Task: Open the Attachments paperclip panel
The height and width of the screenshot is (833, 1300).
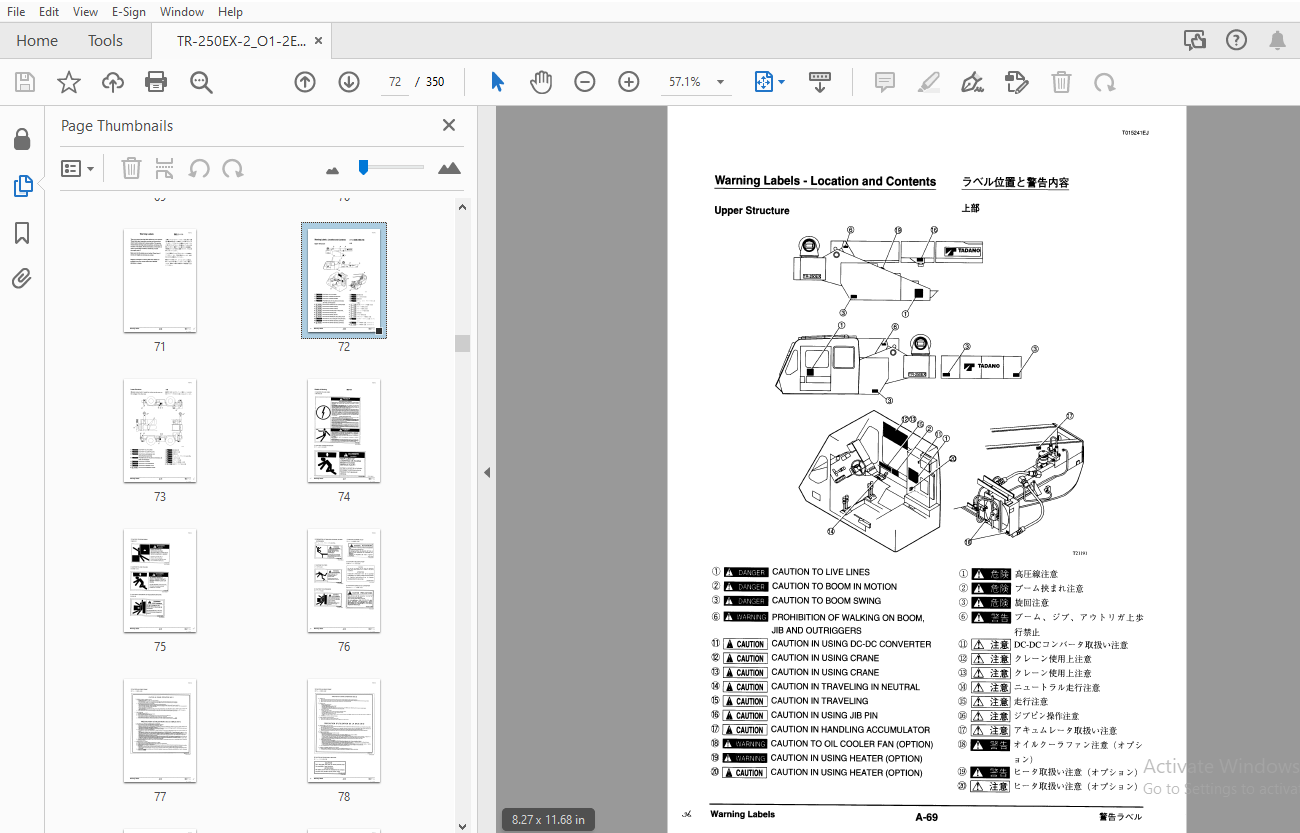Action: [x=22, y=278]
